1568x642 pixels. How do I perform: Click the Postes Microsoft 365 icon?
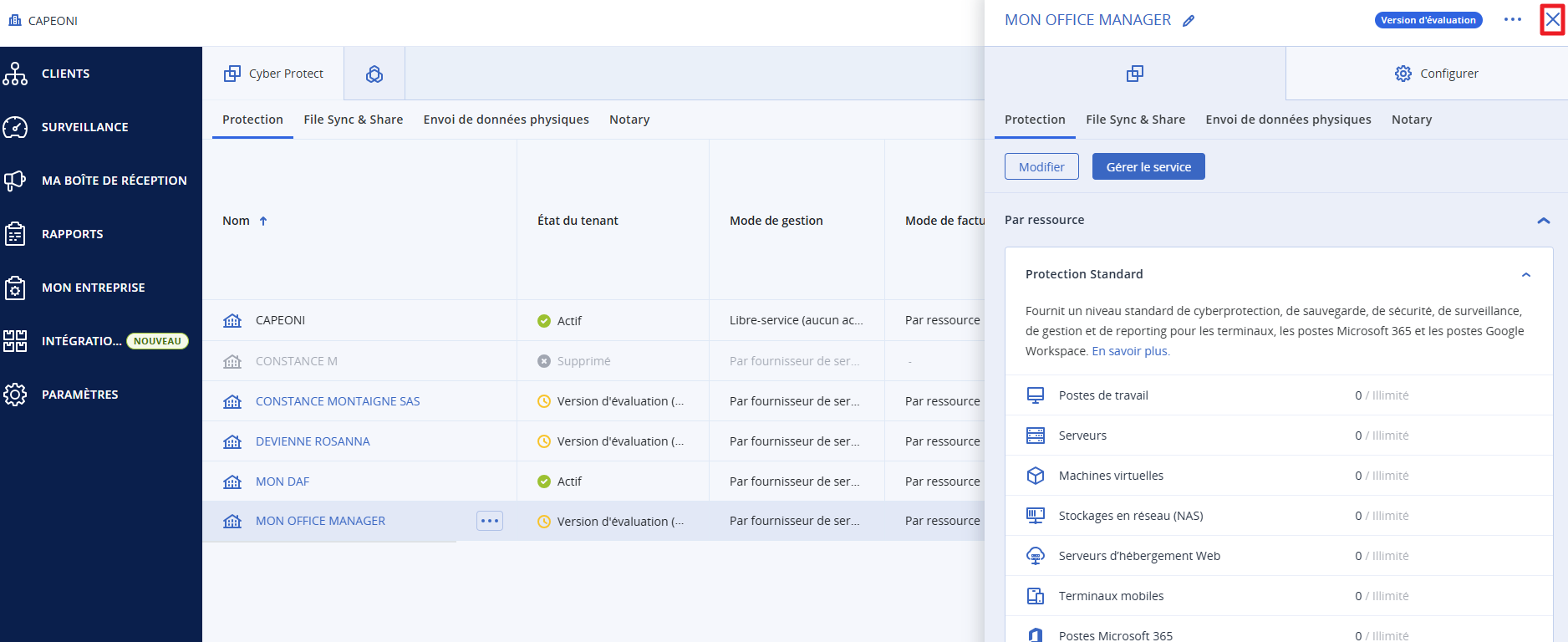click(1036, 635)
